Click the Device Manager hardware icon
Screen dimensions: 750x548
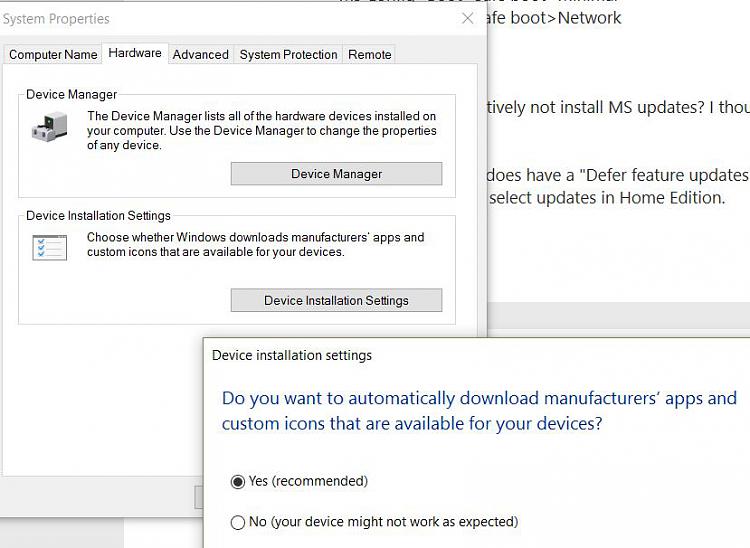click(x=49, y=127)
